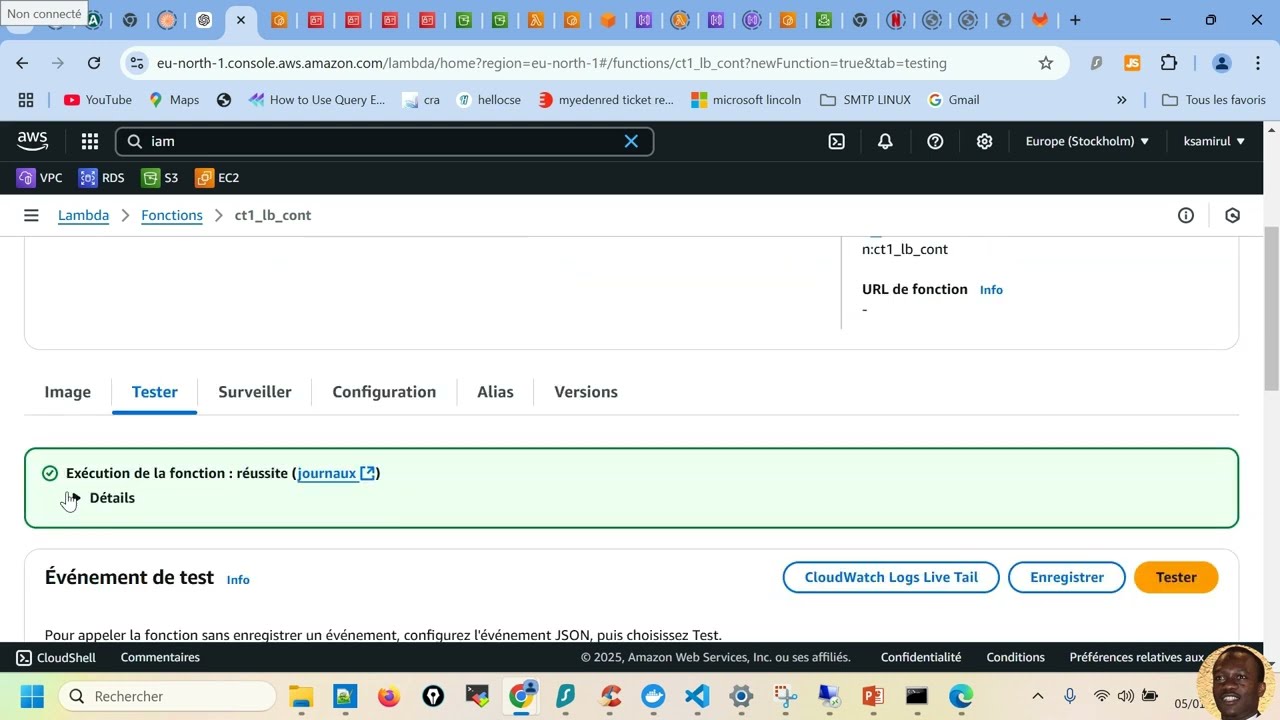View site information icon in address bar

pyautogui.click(x=137, y=63)
